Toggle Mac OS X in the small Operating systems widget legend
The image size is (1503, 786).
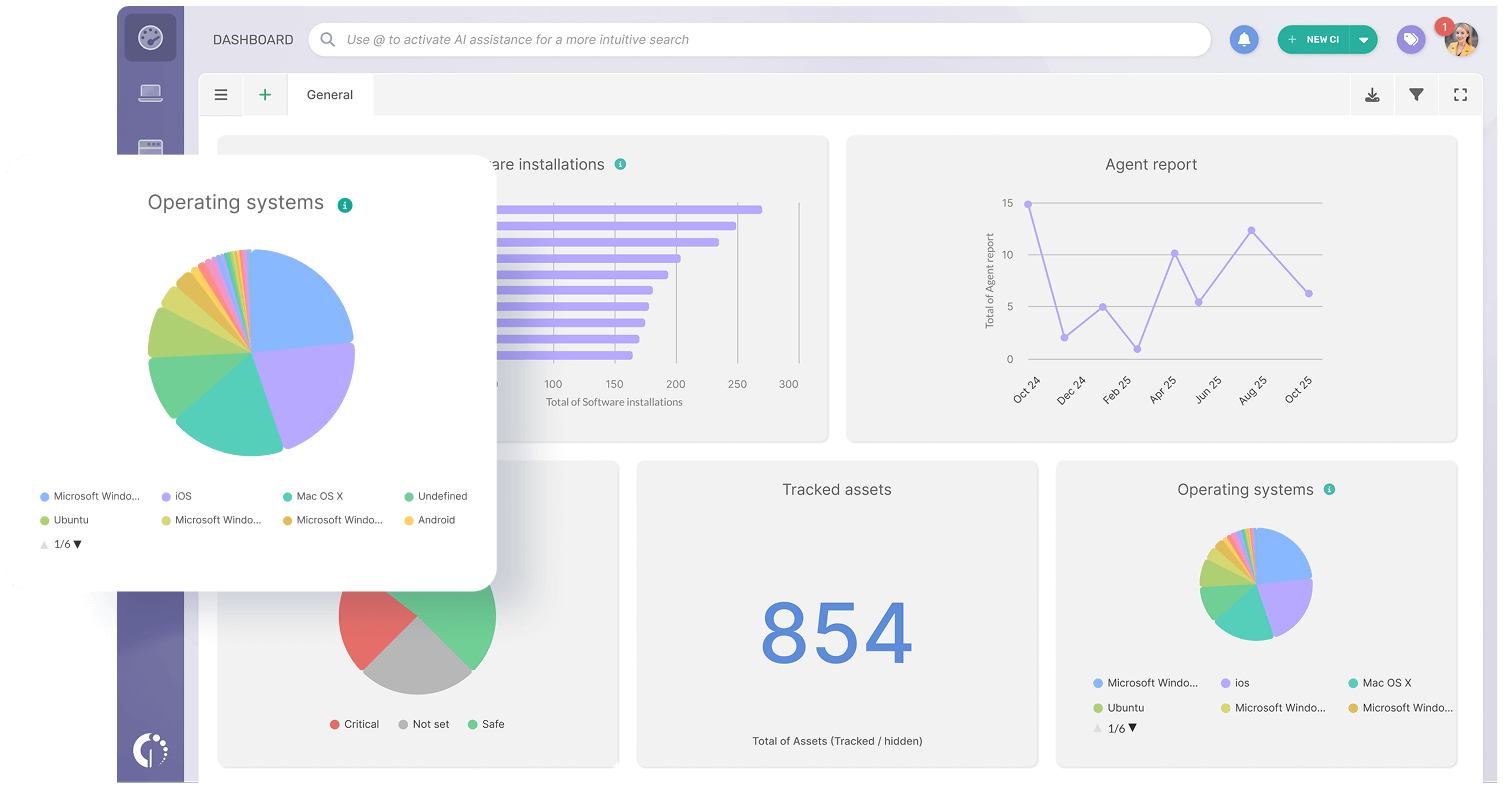(x=1380, y=683)
